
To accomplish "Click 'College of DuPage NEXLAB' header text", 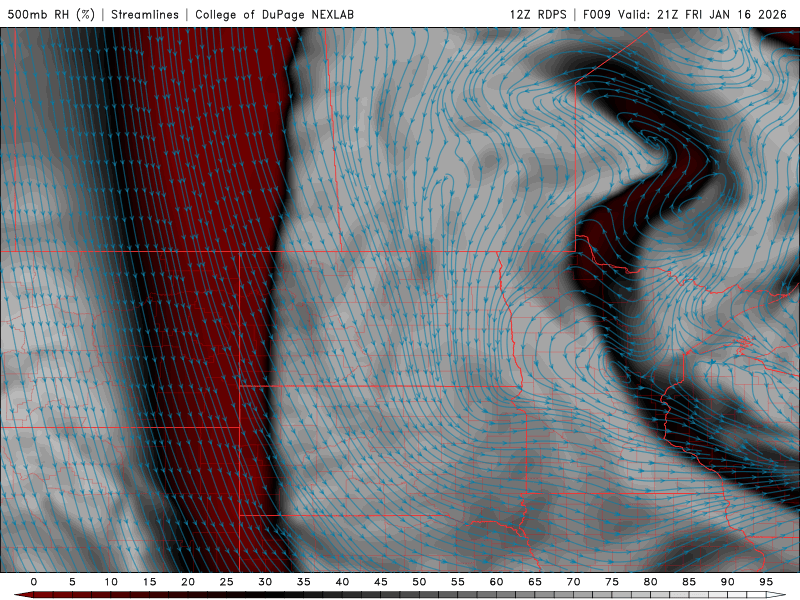I will tap(274, 14).
